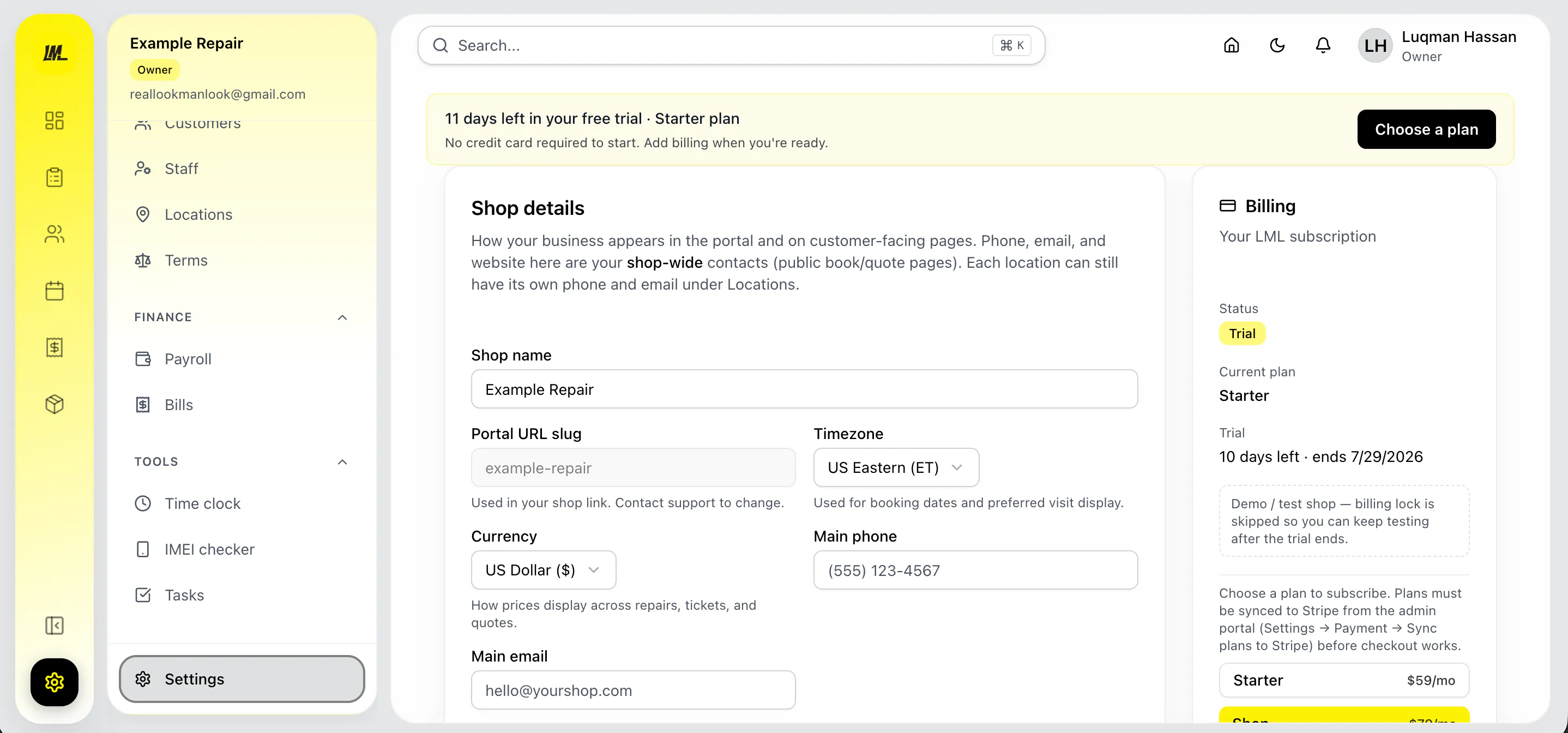Open the calendar icon in left rail
The height and width of the screenshot is (733, 1568).
(54, 291)
